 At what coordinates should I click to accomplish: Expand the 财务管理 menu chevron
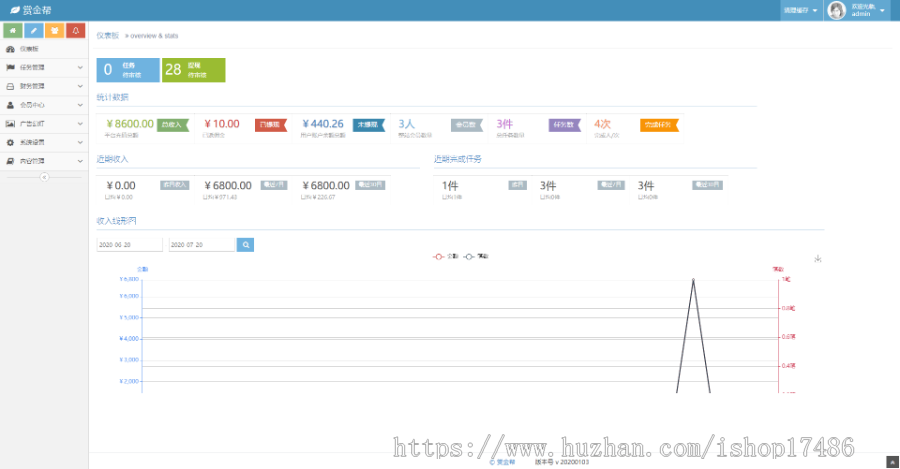coord(80,86)
